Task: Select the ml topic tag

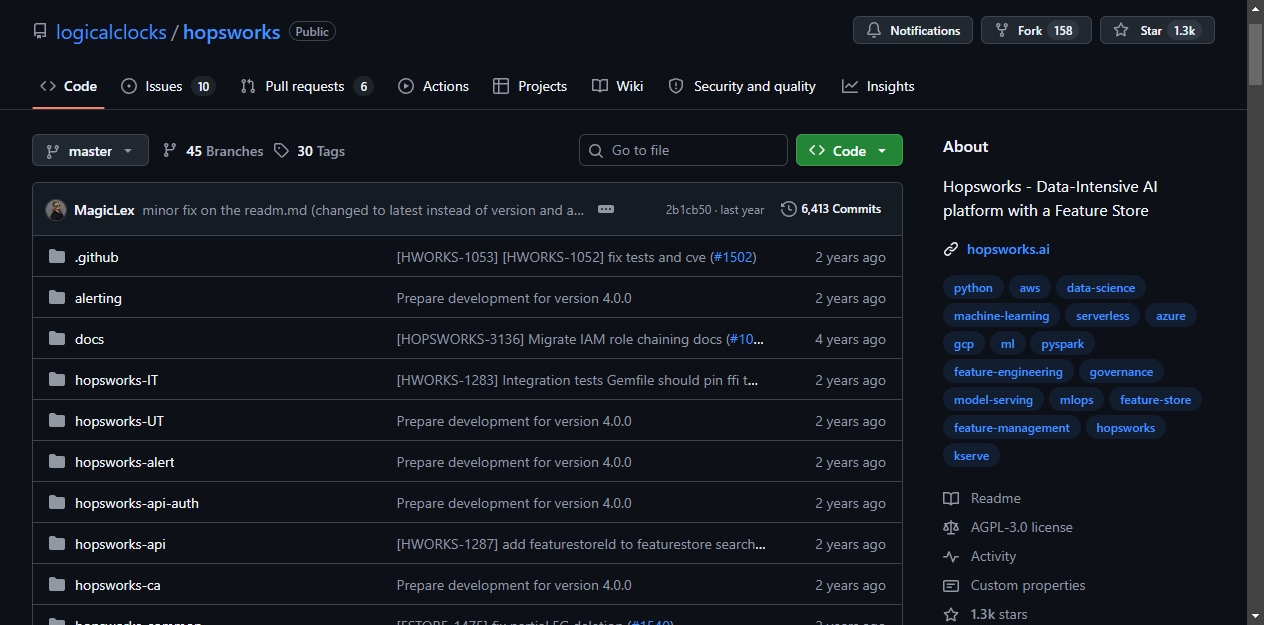Action: [1008, 344]
